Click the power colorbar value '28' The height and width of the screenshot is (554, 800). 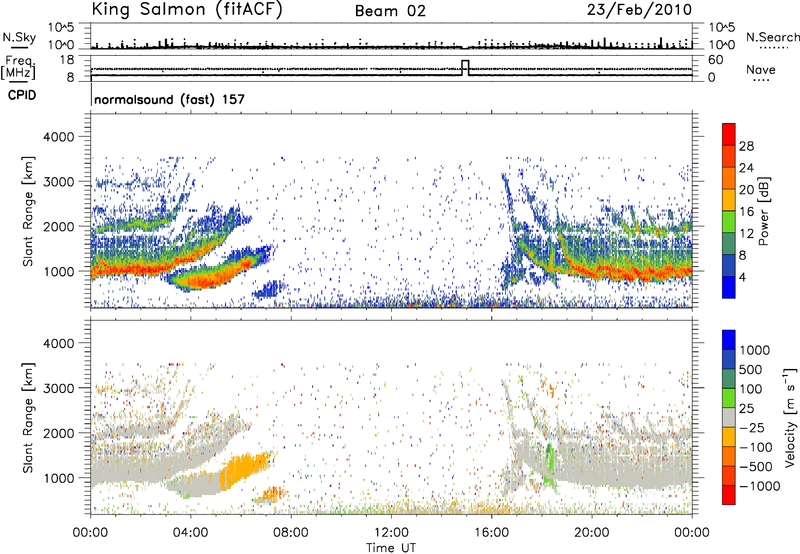[746, 146]
